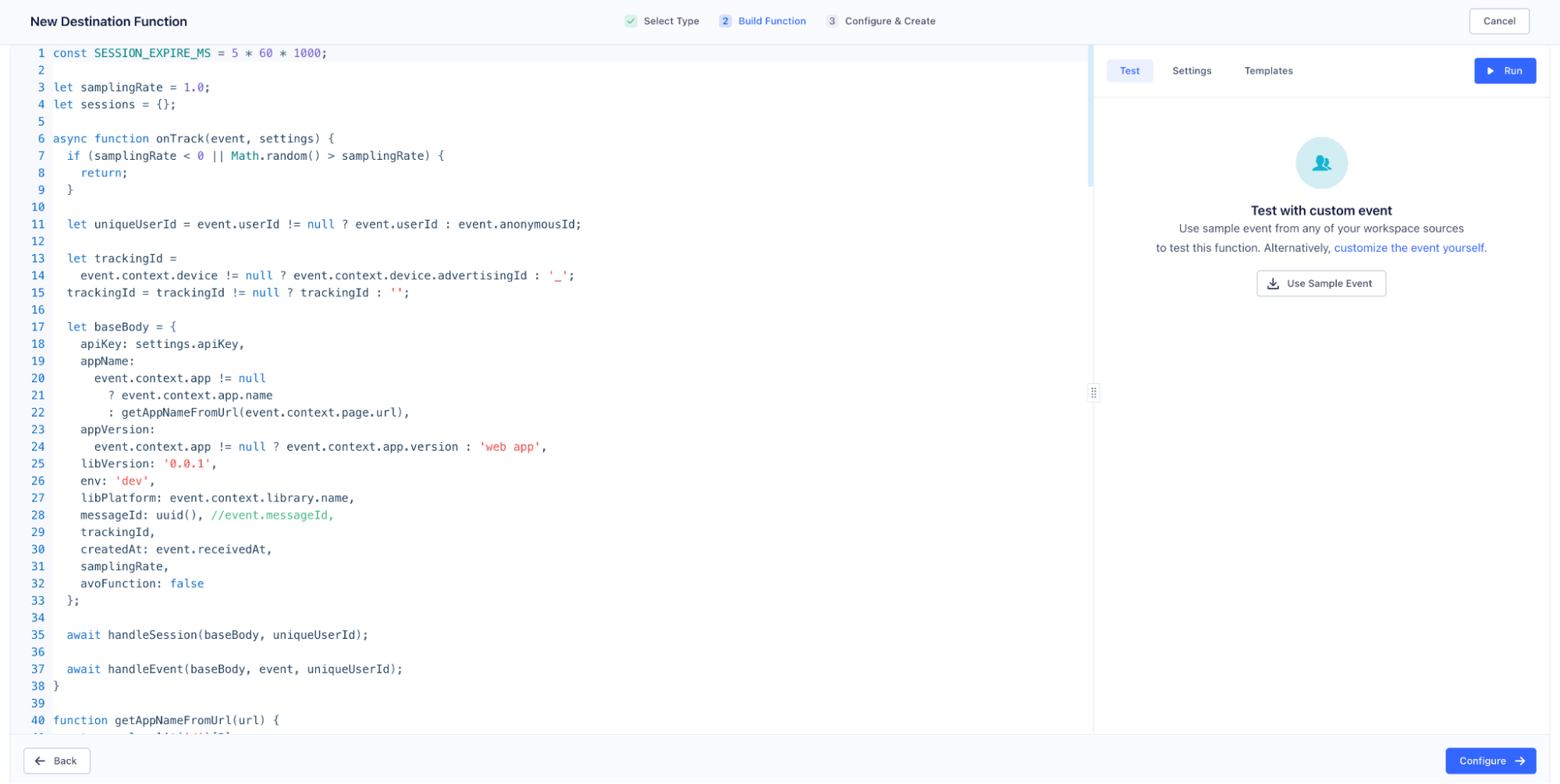Viewport: 1560px width, 784px height.
Task: Click the panel resize grip handle
Action: (x=1094, y=392)
